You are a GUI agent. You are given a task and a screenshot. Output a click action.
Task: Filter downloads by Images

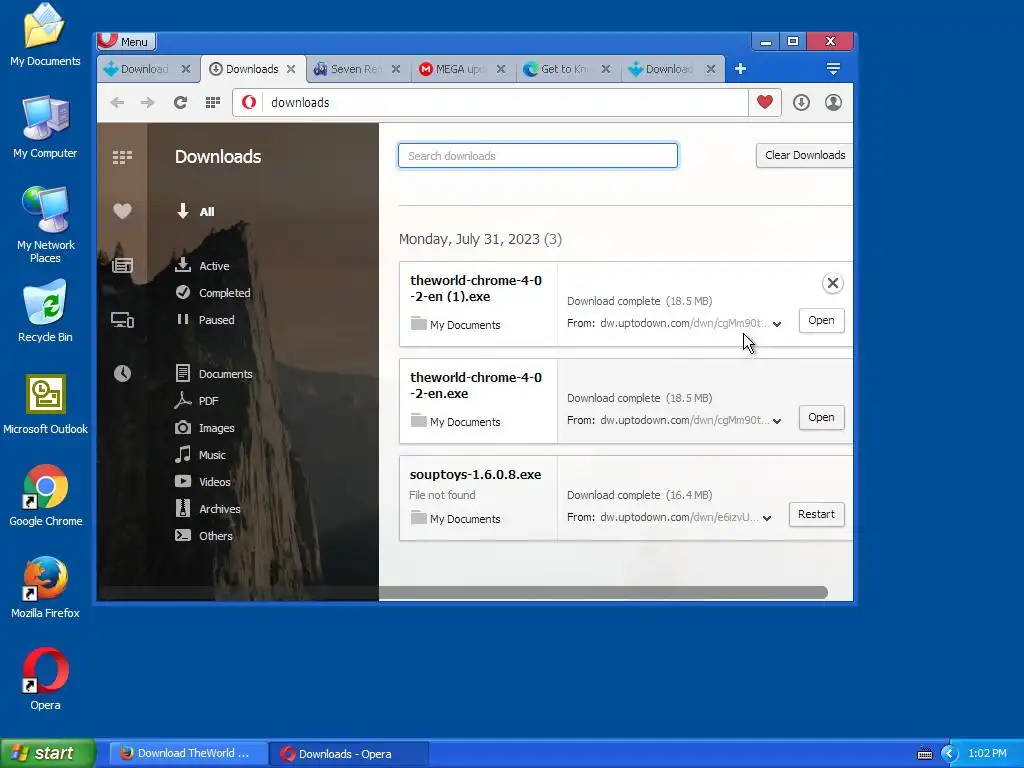(204, 428)
